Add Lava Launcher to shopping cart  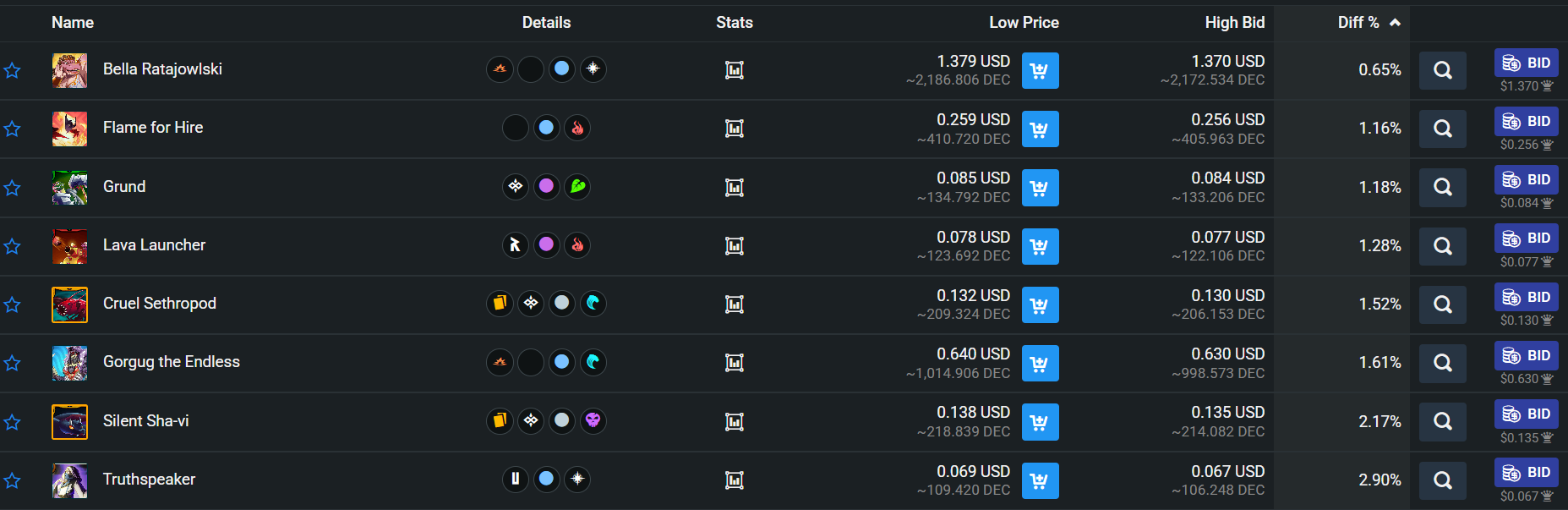coord(1040,246)
